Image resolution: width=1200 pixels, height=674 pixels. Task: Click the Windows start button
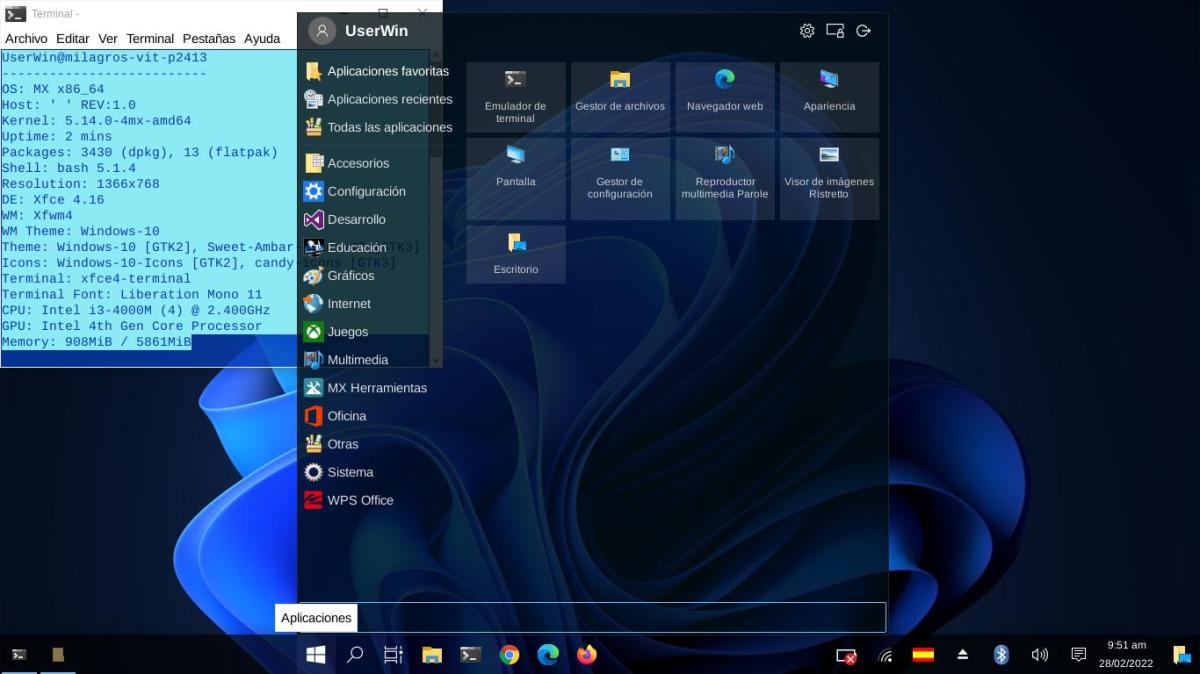point(316,655)
